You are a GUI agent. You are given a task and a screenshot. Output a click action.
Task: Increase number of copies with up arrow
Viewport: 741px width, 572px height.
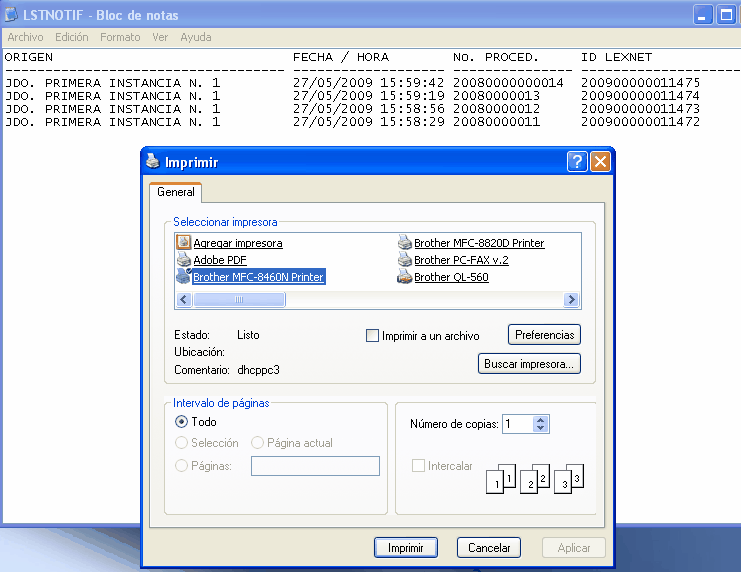pos(541,420)
